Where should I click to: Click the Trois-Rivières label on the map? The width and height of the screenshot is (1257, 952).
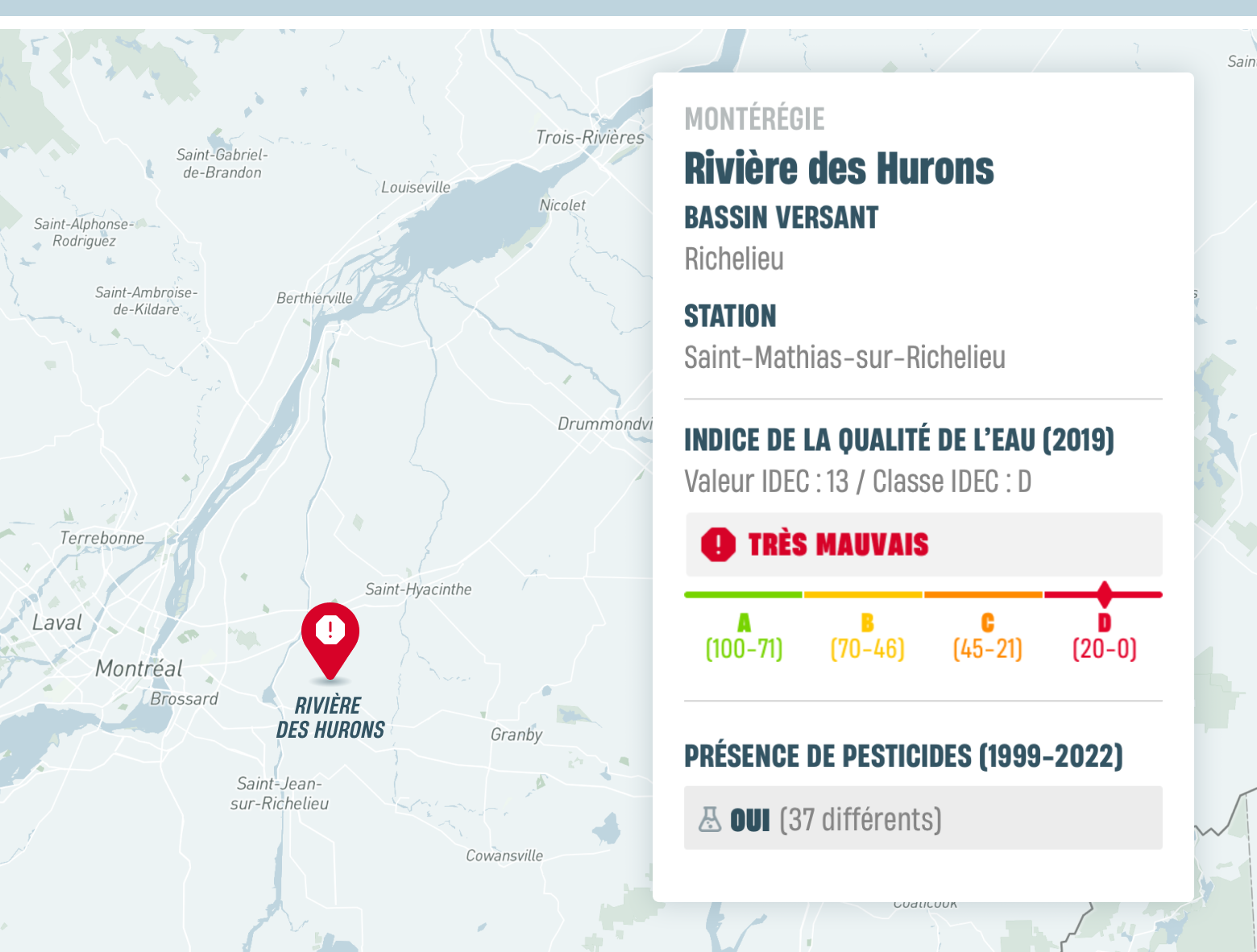590,138
